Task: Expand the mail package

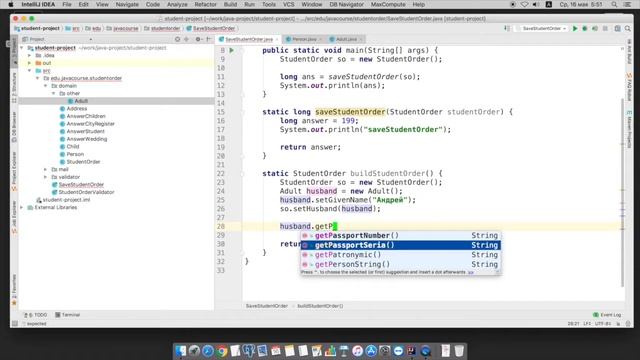Action: 46,169
